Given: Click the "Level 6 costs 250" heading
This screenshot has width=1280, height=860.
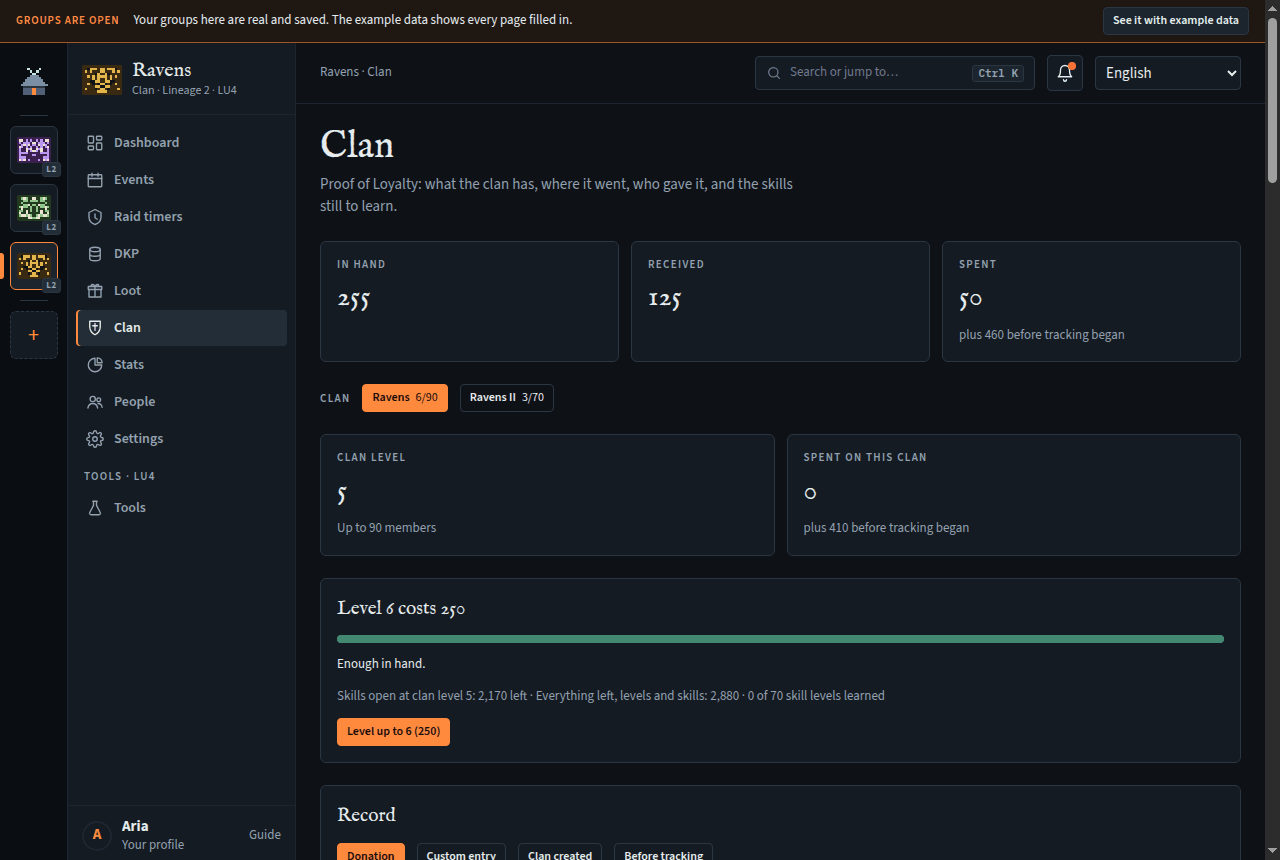Looking at the screenshot, I should coord(401,608).
